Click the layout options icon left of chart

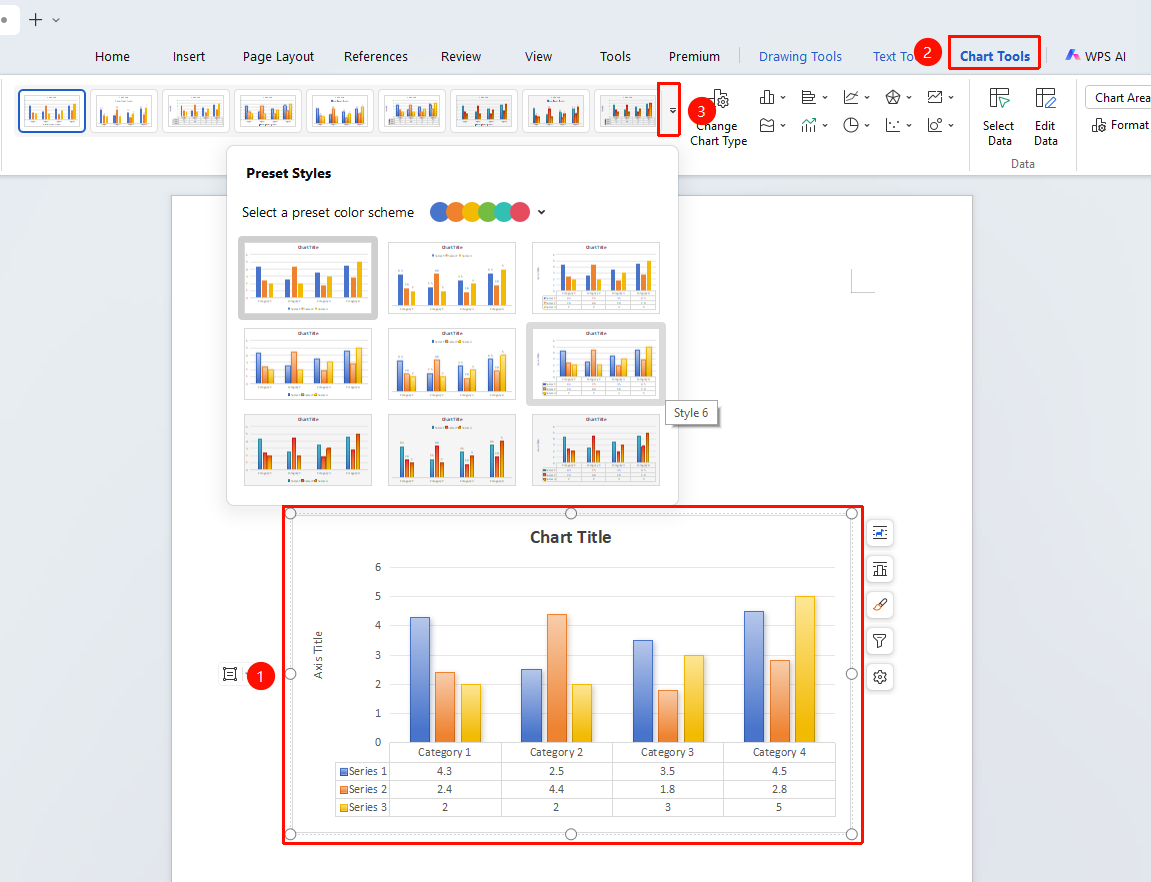click(x=230, y=674)
